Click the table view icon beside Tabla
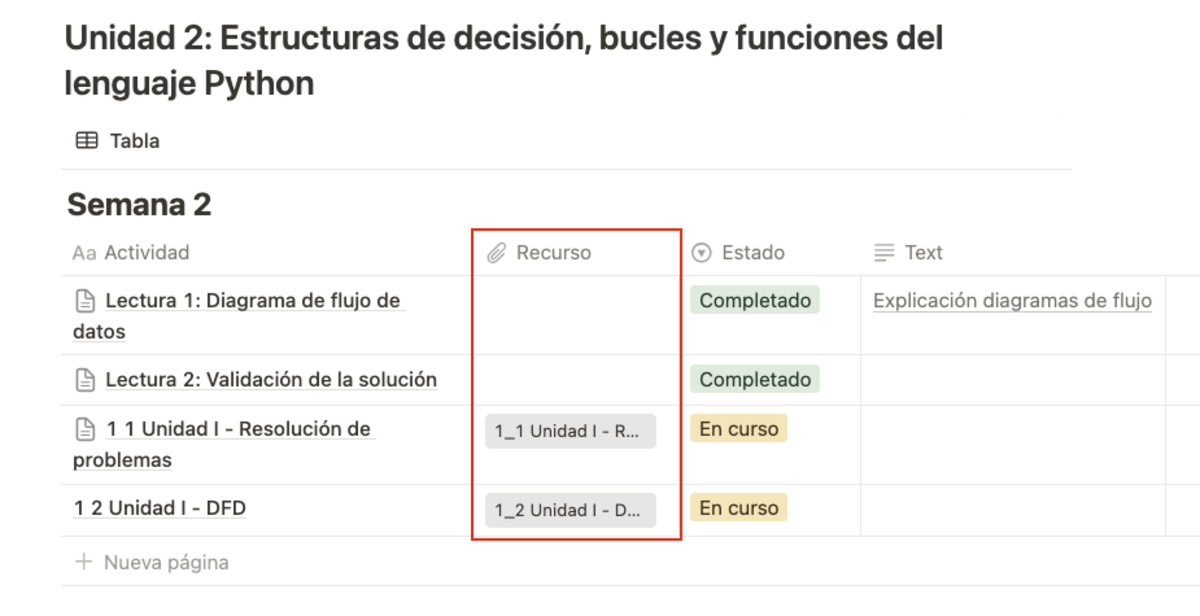Viewport: 1200px width, 616px height. (x=87, y=141)
